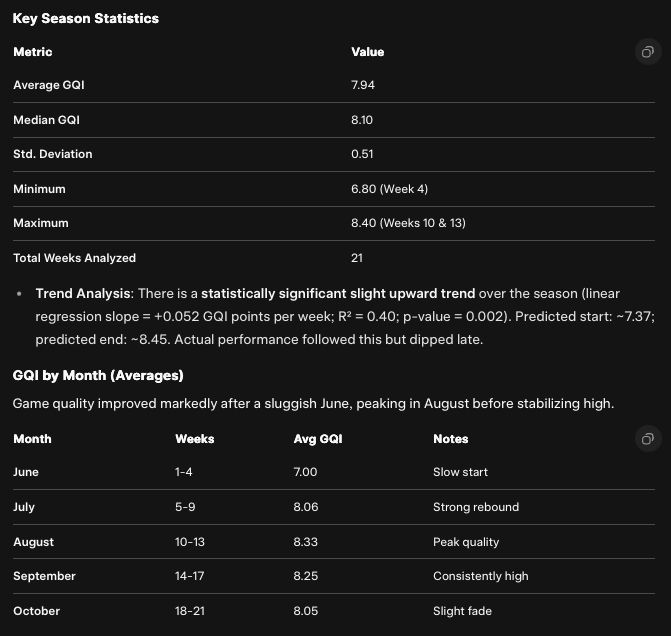The height and width of the screenshot is (636, 671).
Task: Click the Average GQI row label
Action: (48, 86)
